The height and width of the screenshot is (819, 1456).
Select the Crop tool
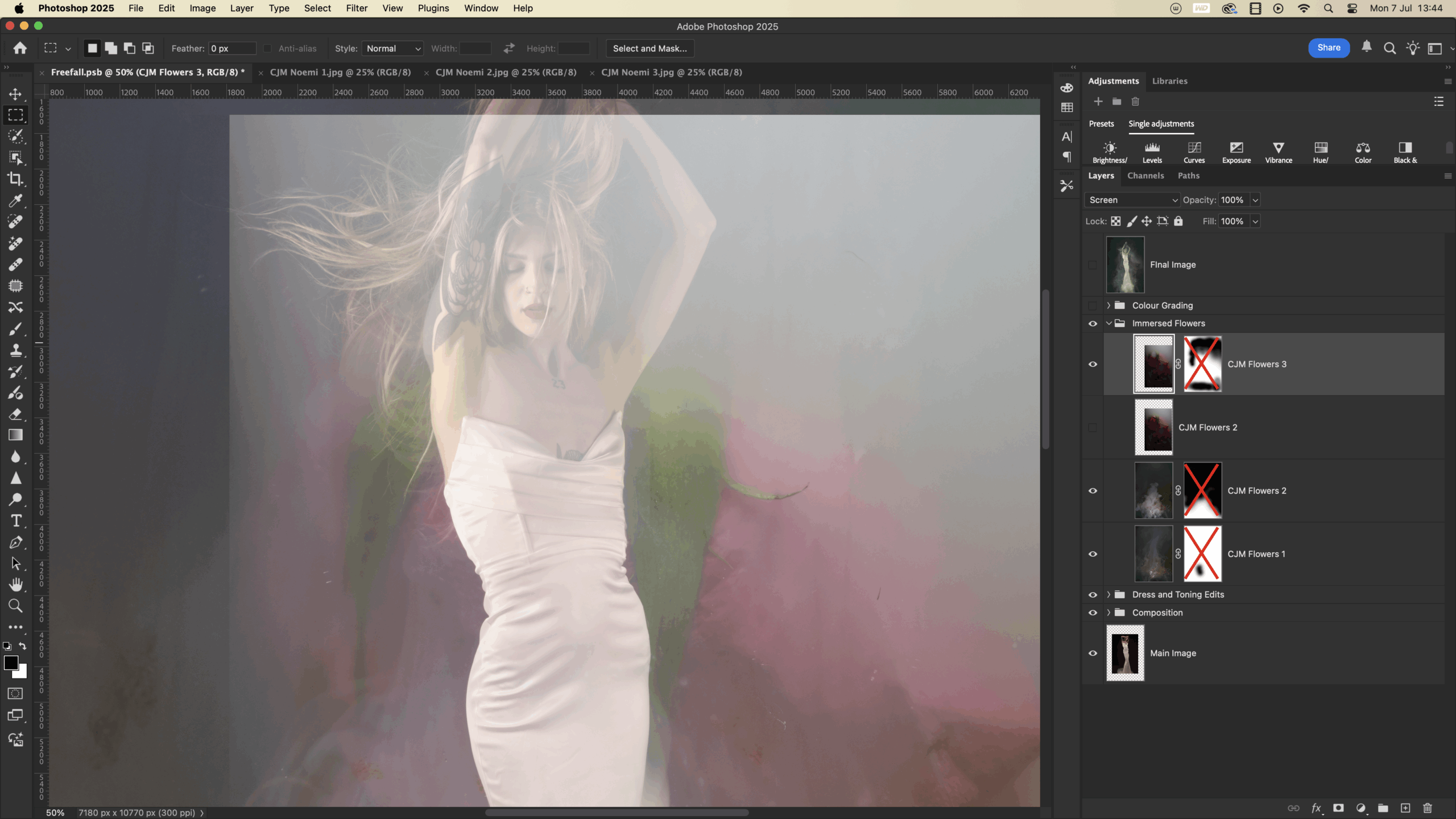15,179
